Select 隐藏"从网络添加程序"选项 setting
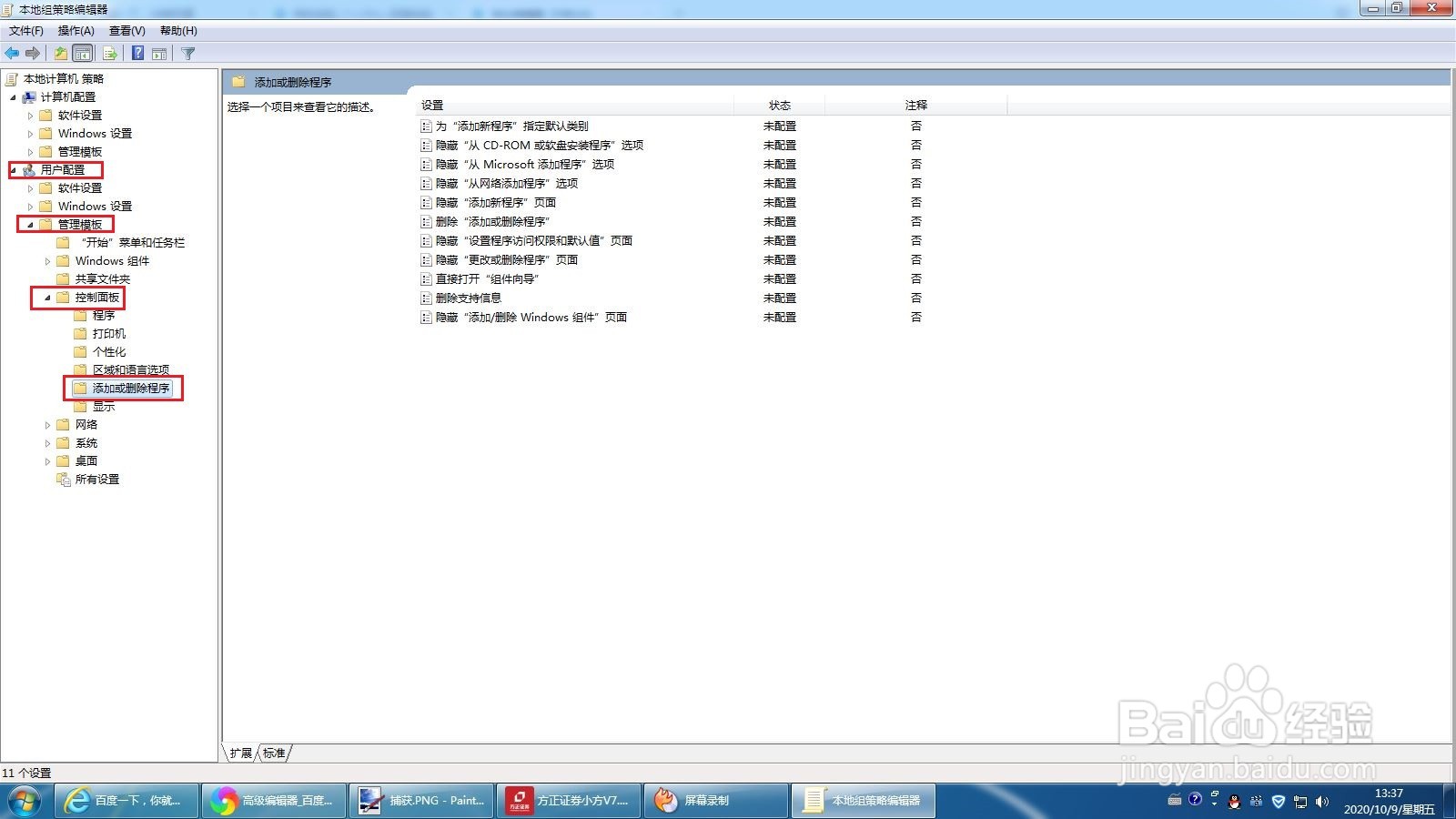Viewport: 1456px width, 819px height. pos(507,184)
